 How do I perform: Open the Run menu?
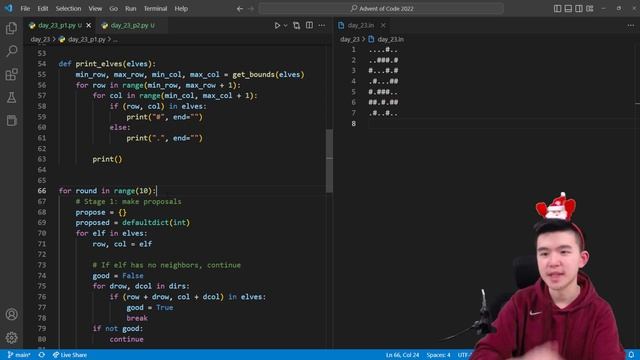coord(131,9)
